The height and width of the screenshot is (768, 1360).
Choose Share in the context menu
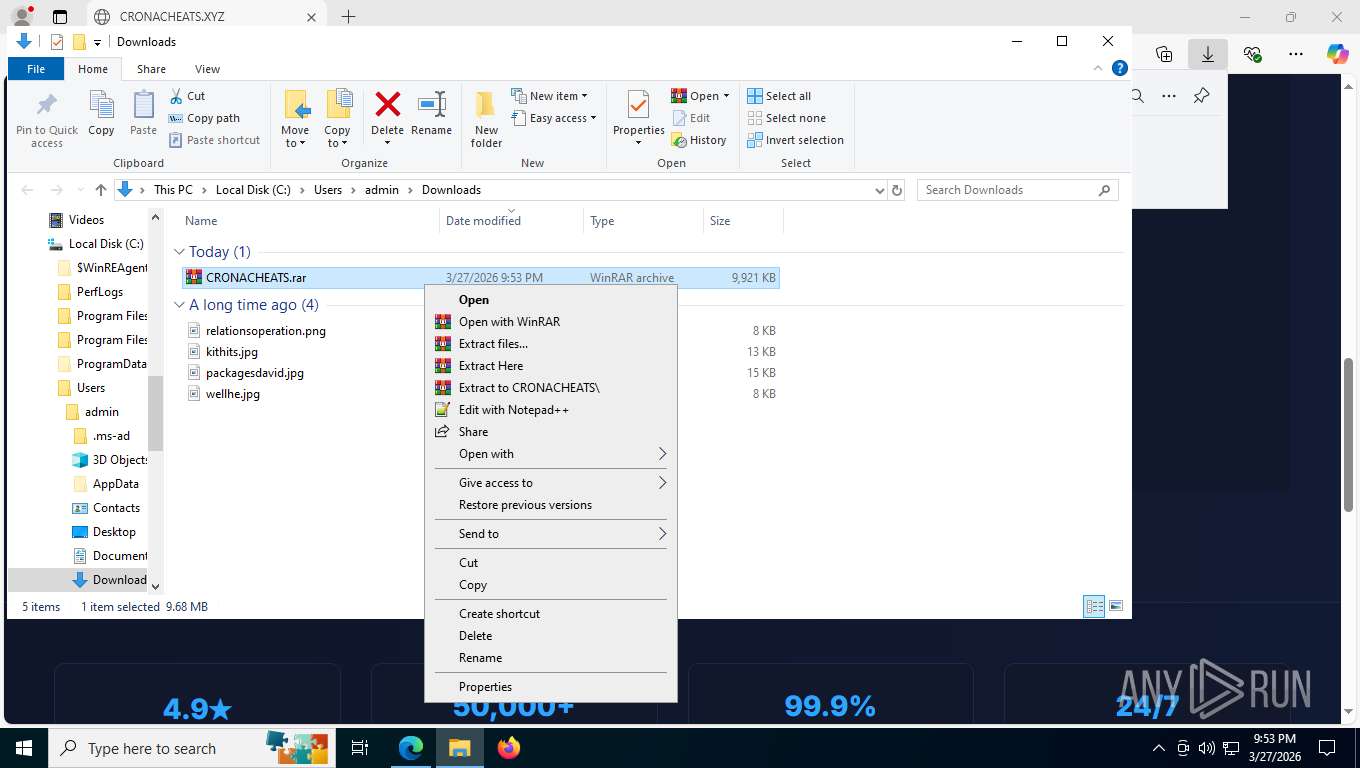tap(550, 432)
